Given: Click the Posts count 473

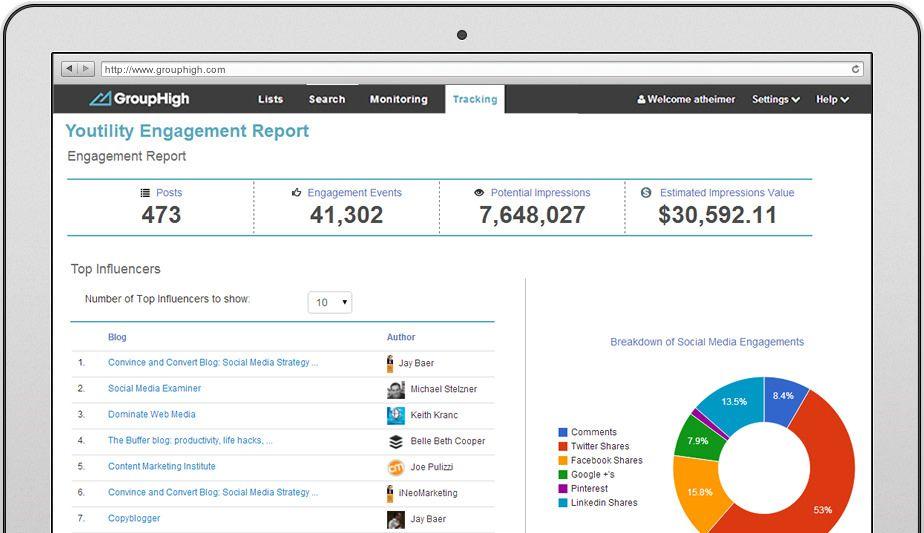Looking at the screenshot, I should [161, 215].
